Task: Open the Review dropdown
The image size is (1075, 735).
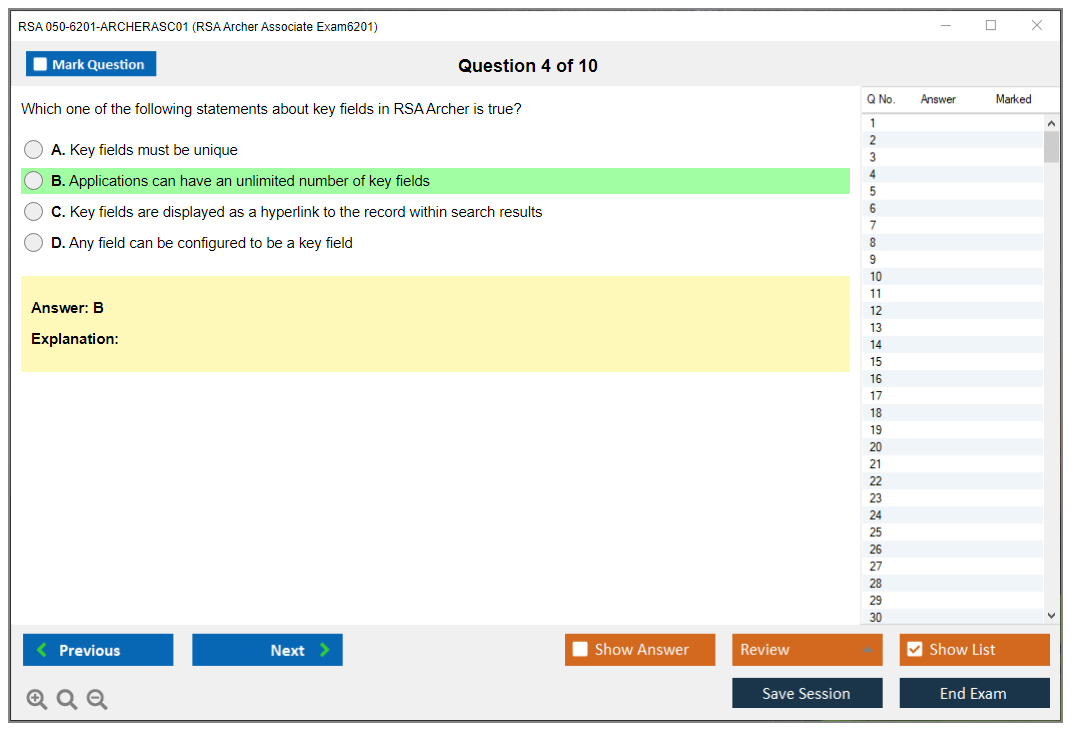Action: click(807, 650)
